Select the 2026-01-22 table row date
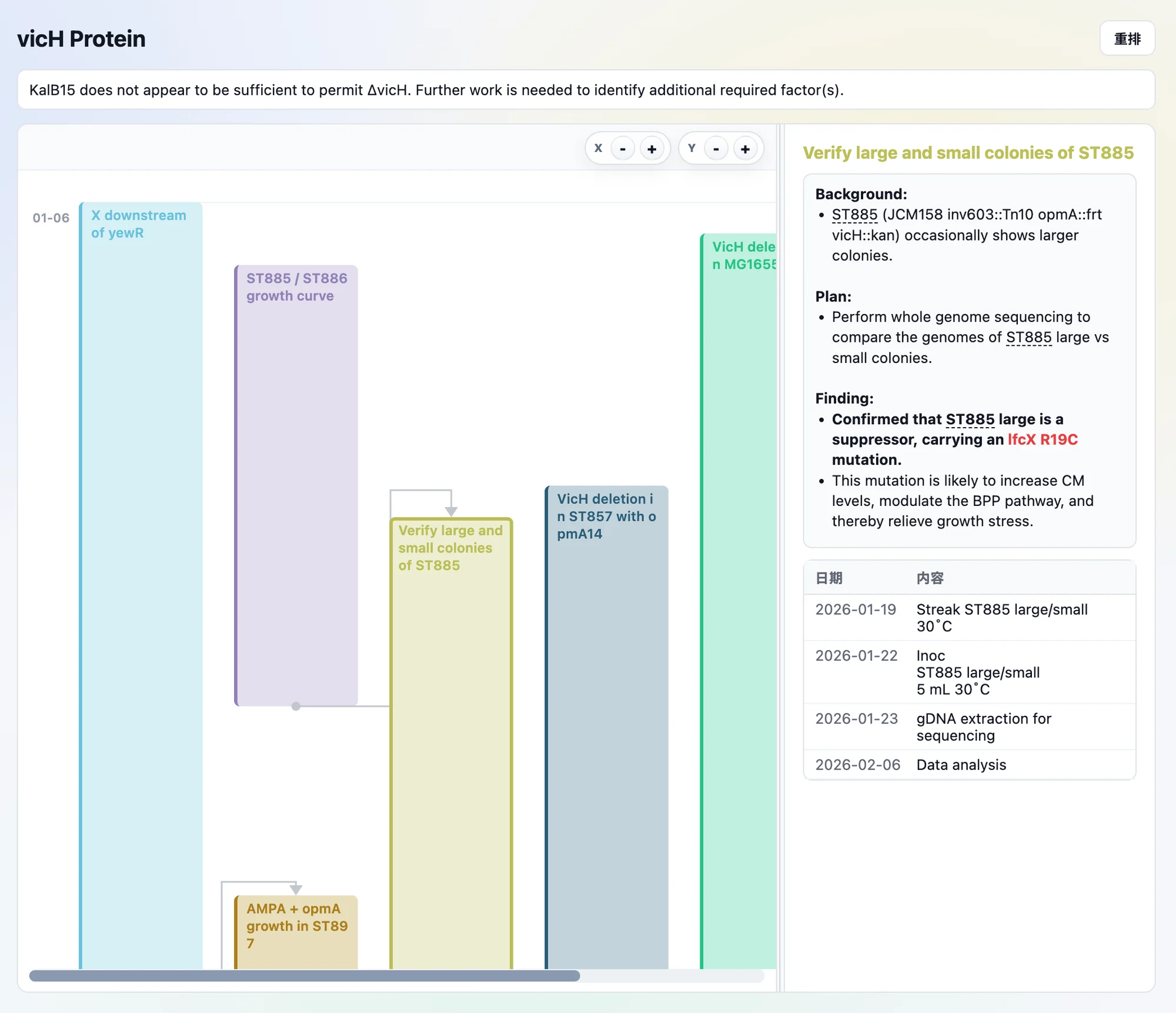1176x1013 pixels. click(x=856, y=655)
